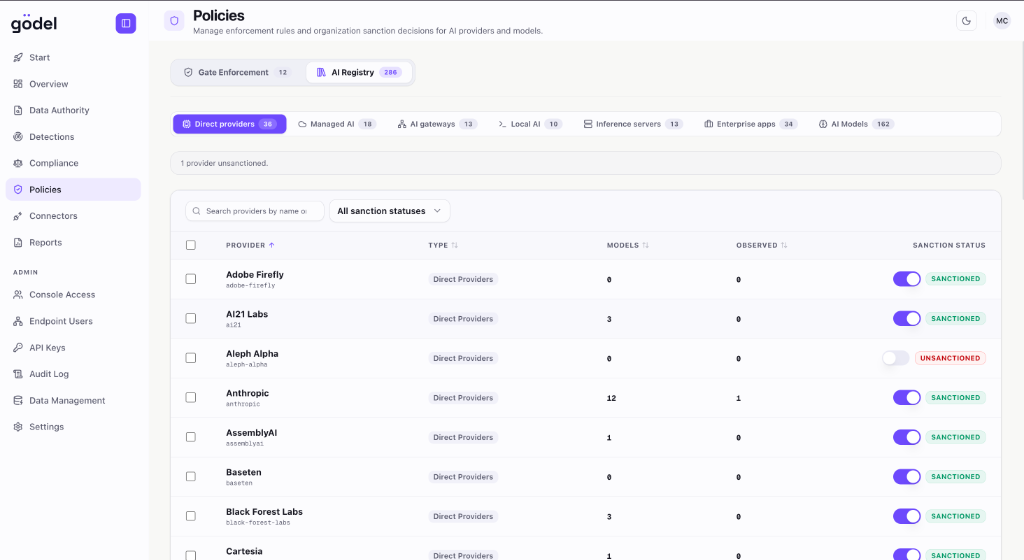Check the Adobe Firefly row checkbox
The image size is (1024, 560).
(191, 279)
